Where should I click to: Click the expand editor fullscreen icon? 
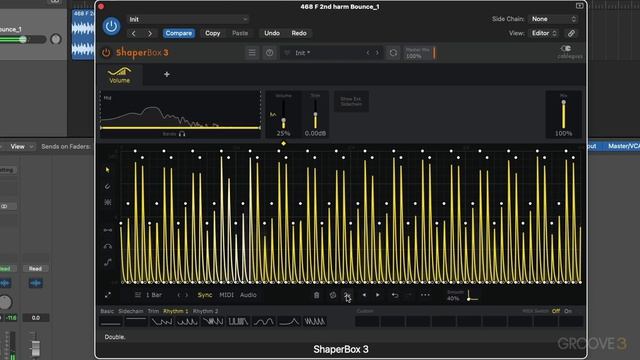pyautogui.click(x=108, y=295)
